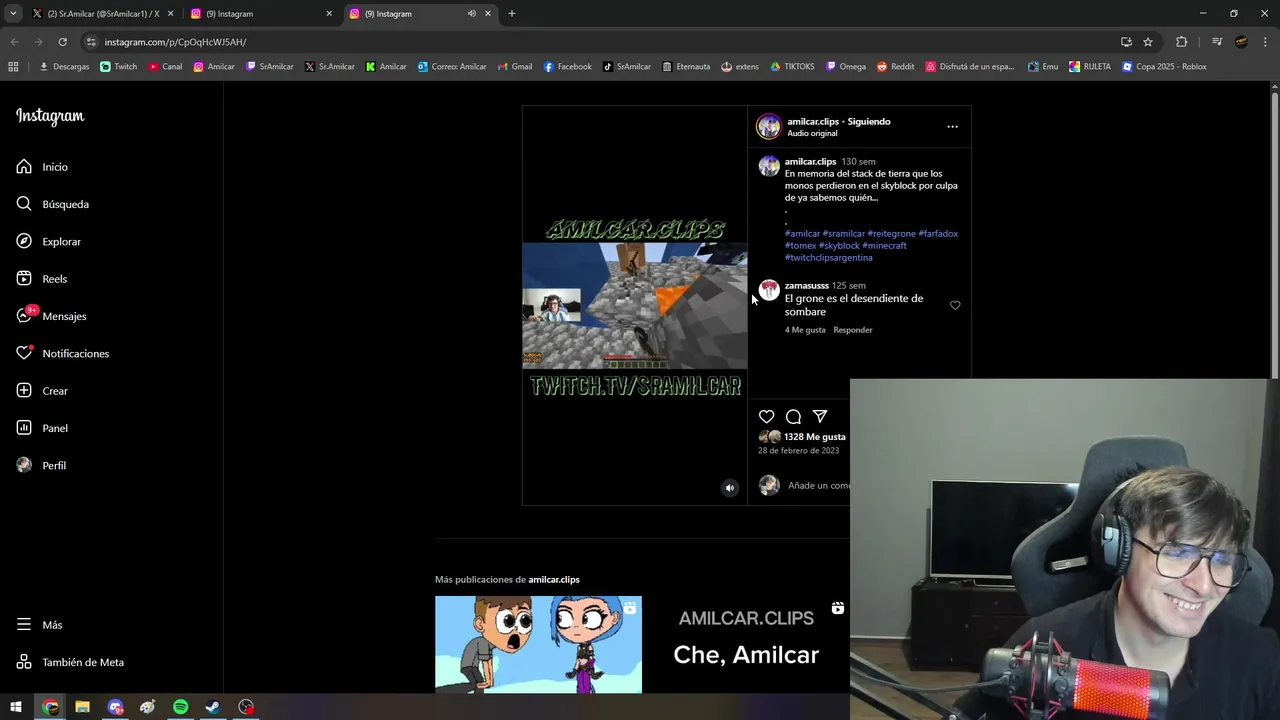Open the install app icon in the address bar
The width and height of the screenshot is (1280, 720).
click(1126, 42)
